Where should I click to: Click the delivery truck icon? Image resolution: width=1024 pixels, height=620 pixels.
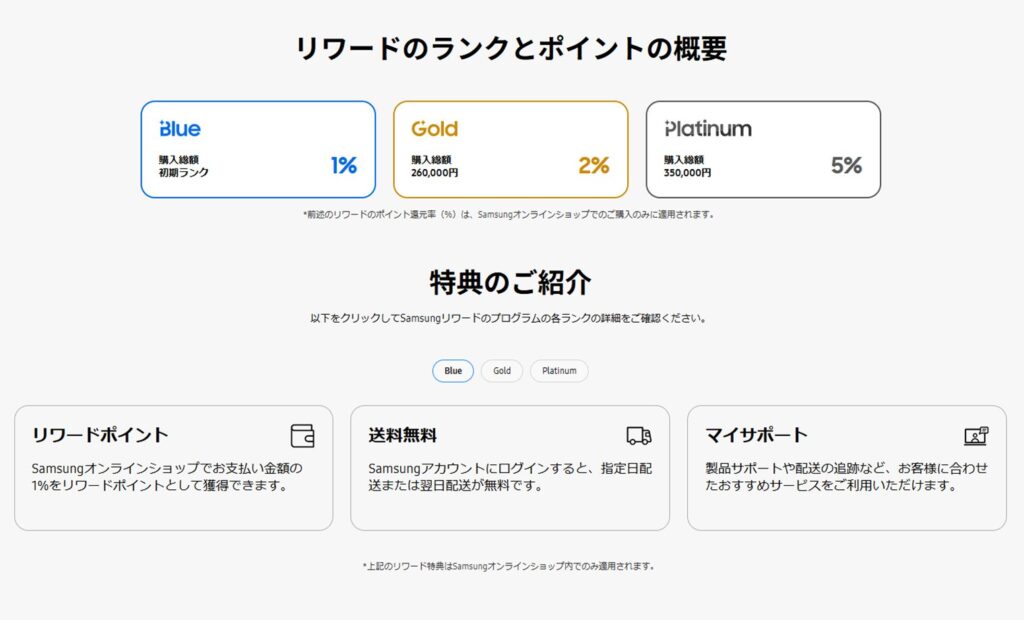point(639,436)
